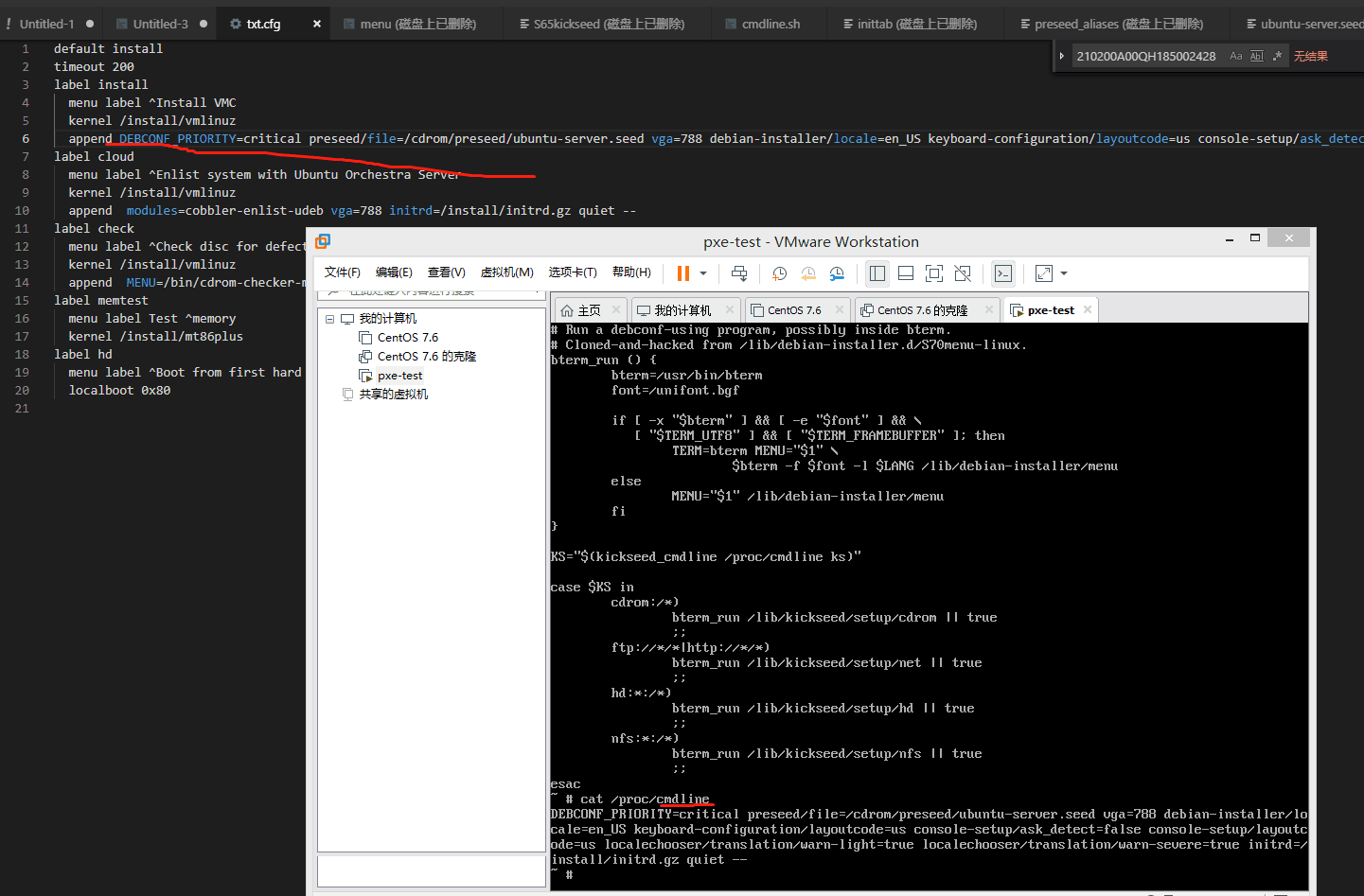Open the 帮助(H) menu in VMware
Viewport: 1364px width, 896px height.
(631, 272)
